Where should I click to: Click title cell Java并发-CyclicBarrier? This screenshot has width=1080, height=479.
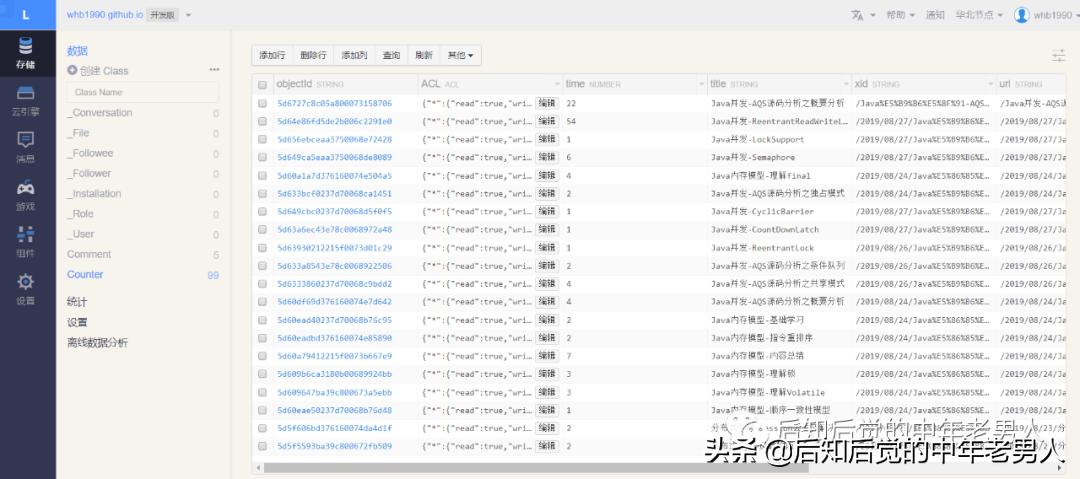762,212
